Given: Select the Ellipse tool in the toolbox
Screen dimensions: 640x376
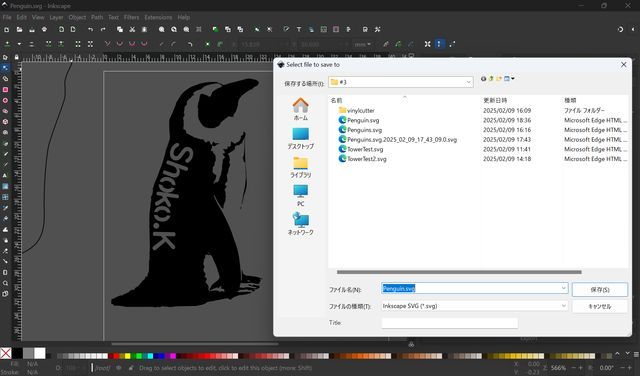Looking at the screenshot, I should pos(5,100).
